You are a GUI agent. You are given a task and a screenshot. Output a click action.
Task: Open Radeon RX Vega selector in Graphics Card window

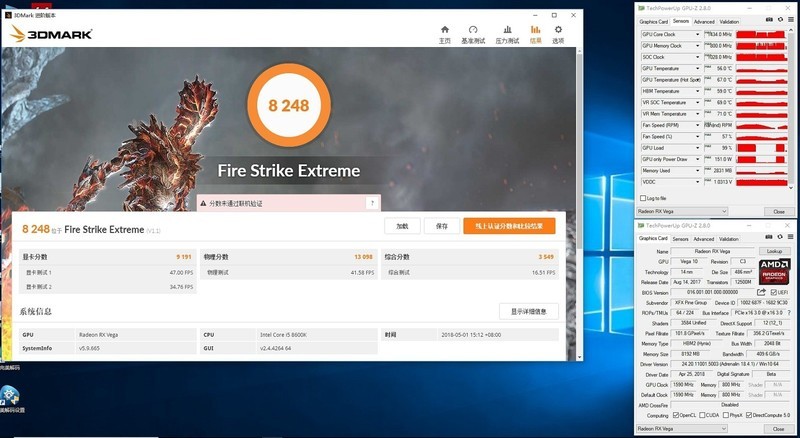click(x=682, y=429)
